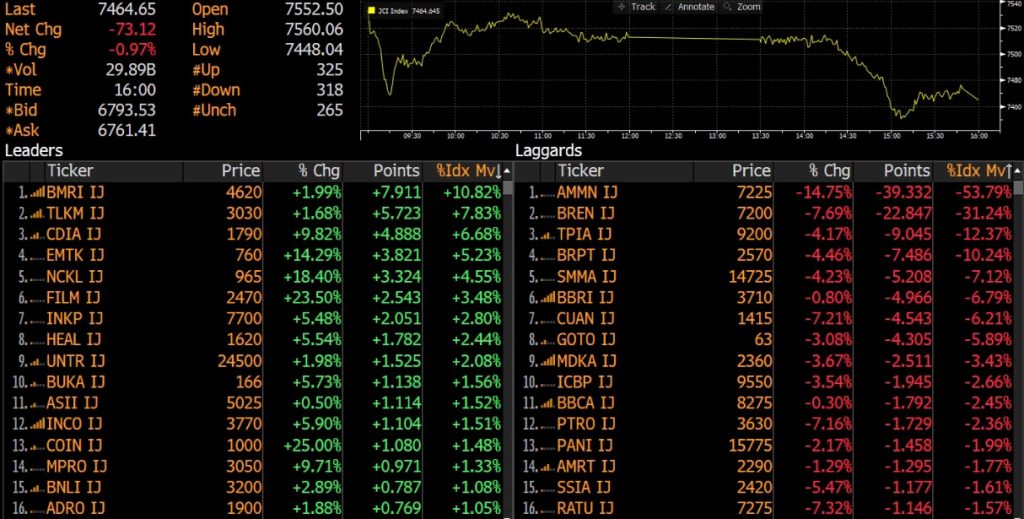Click the yellow JCI Index legend square
The image size is (1024, 519).
(x=372, y=11)
